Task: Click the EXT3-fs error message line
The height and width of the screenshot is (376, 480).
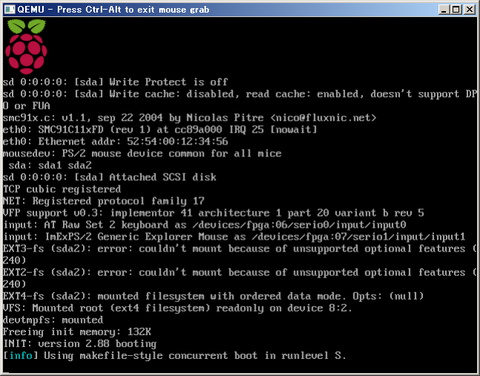Action: point(240,254)
